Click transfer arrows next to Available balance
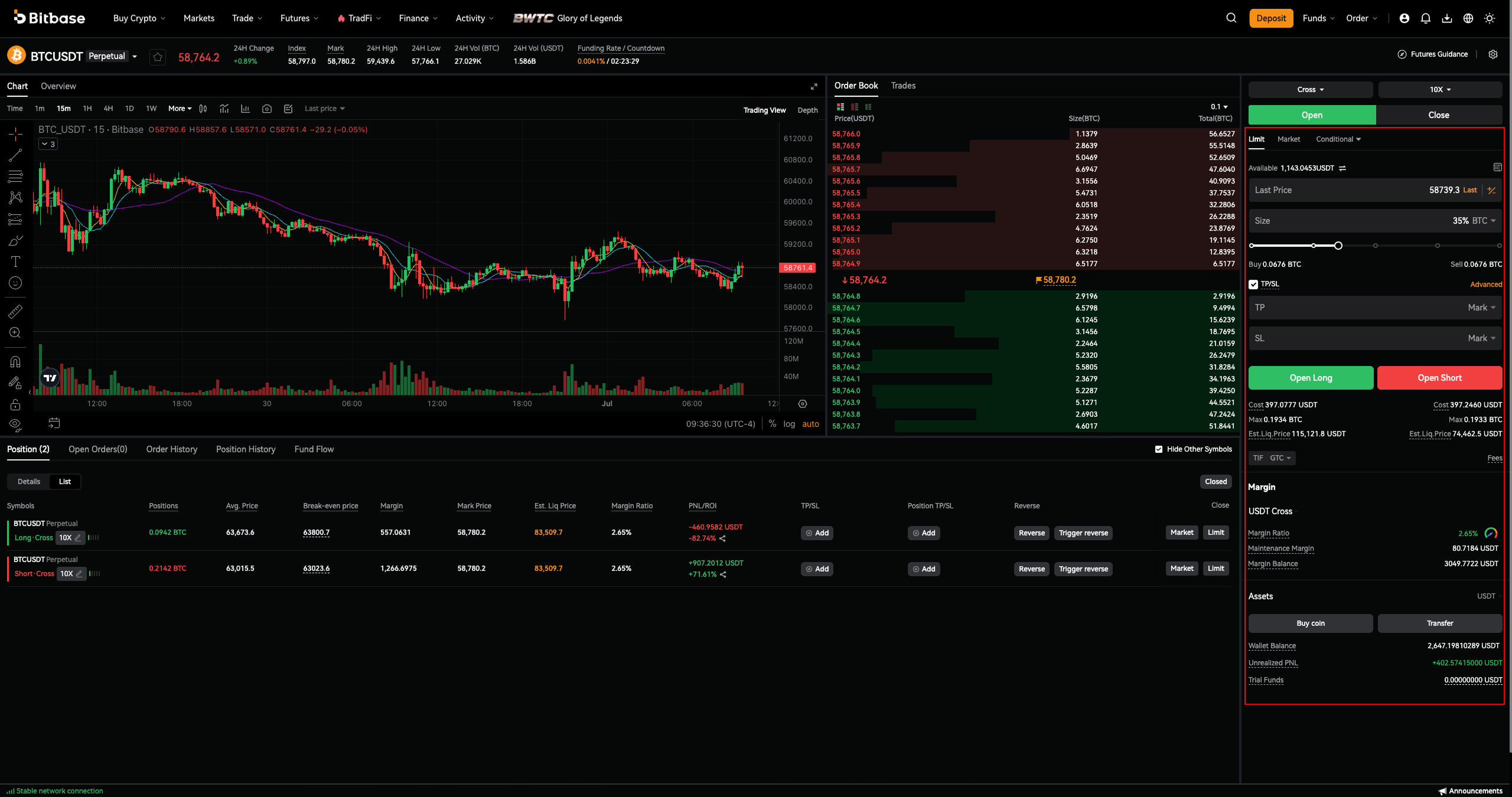Screen dimensions: 1512x797 click(1342, 168)
